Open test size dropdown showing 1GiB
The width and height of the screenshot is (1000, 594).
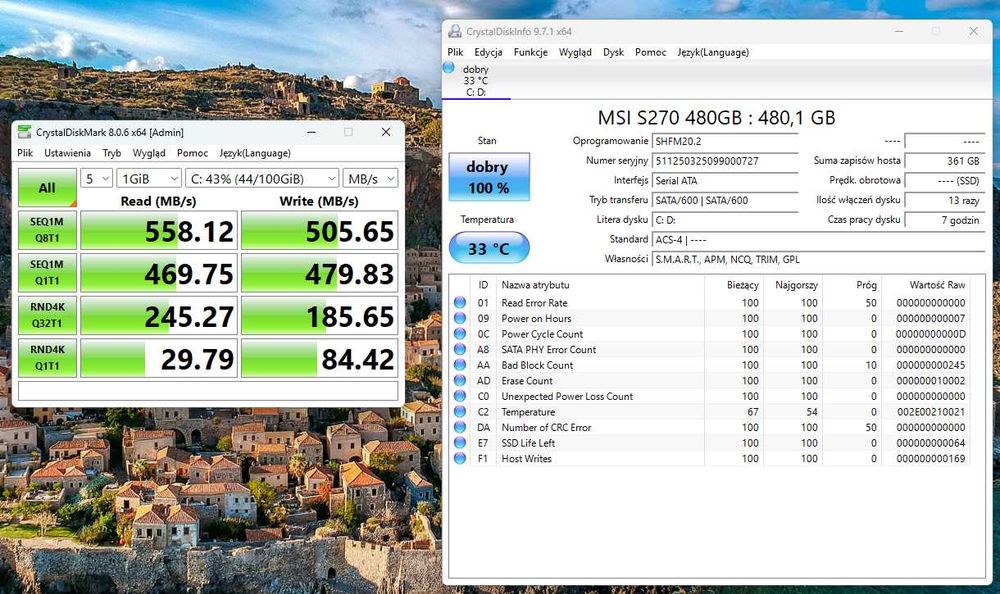tap(149, 179)
